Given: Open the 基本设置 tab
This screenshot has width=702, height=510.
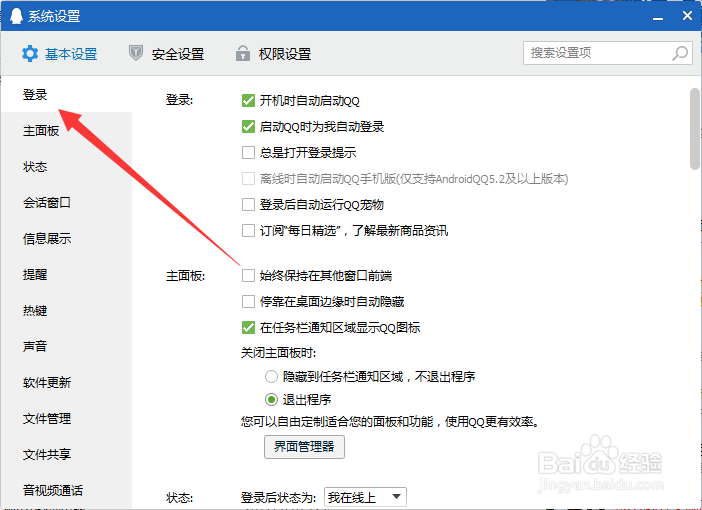Looking at the screenshot, I should click(60, 54).
